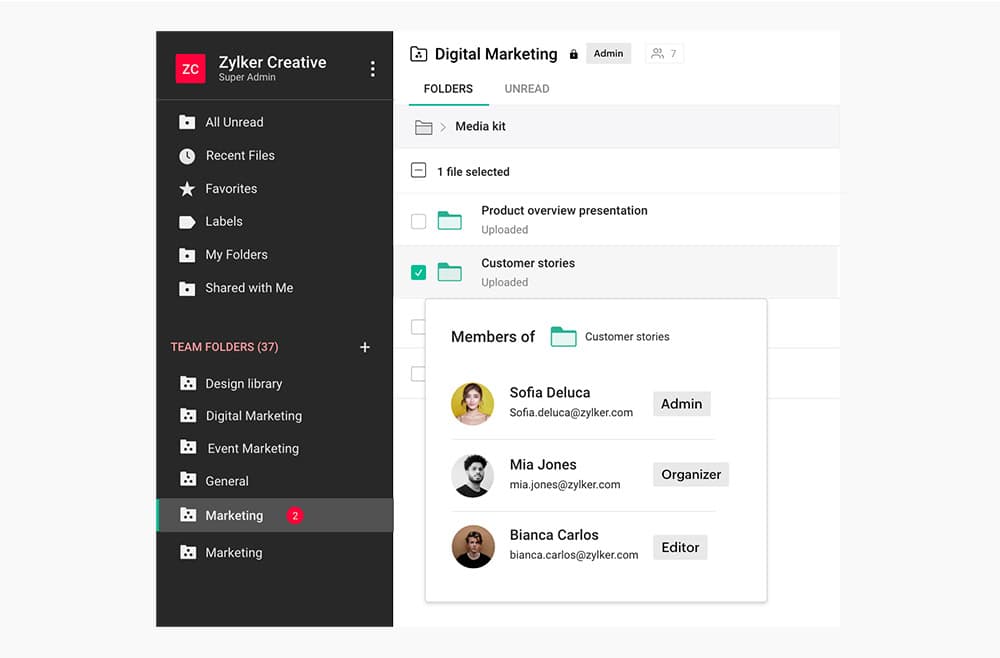Open Bianca Carlos's Editor role selector
The height and width of the screenshot is (658, 1000).
680,547
